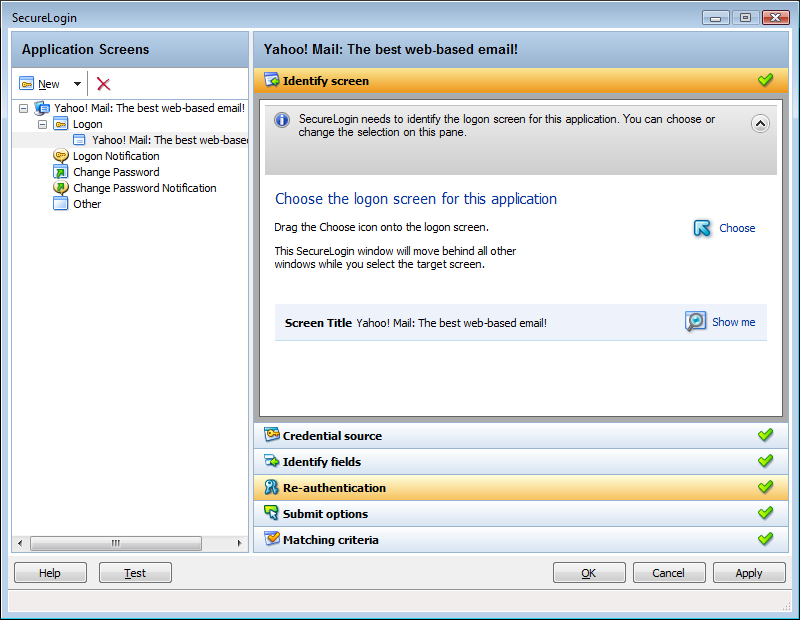The height and width of the screenshot is (621, 800).
Task: Open the New dropdown arrow
Action: (77, 85)
